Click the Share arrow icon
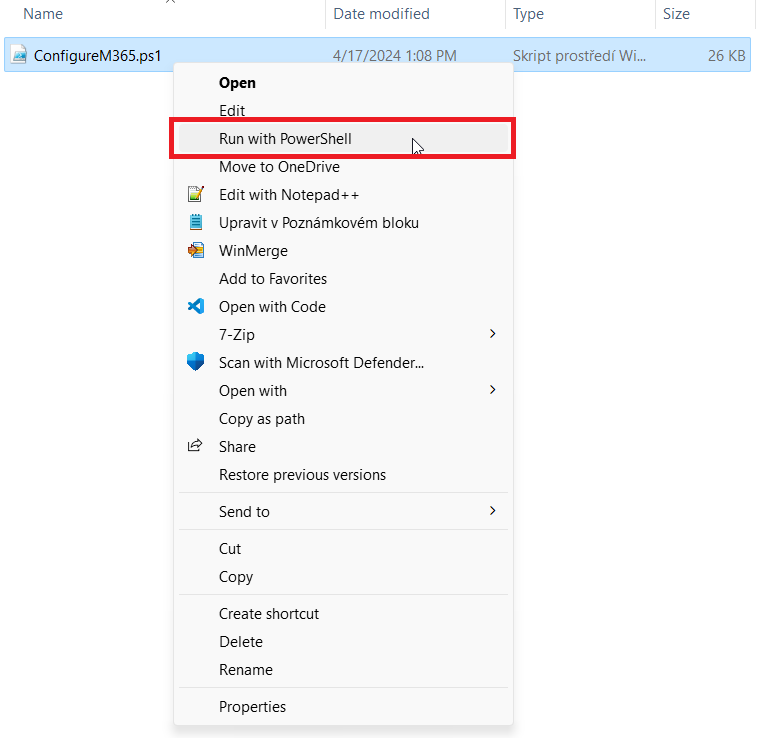Viewport: 758px width, 738px height. point(195,446)
